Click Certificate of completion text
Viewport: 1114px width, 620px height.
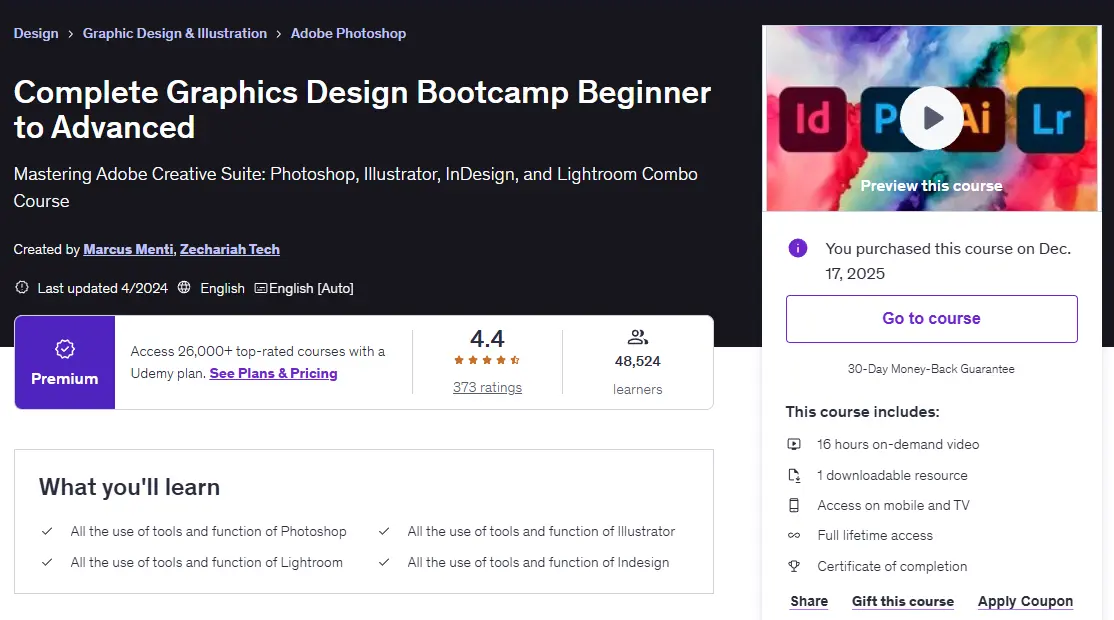[x=892, y=566]
